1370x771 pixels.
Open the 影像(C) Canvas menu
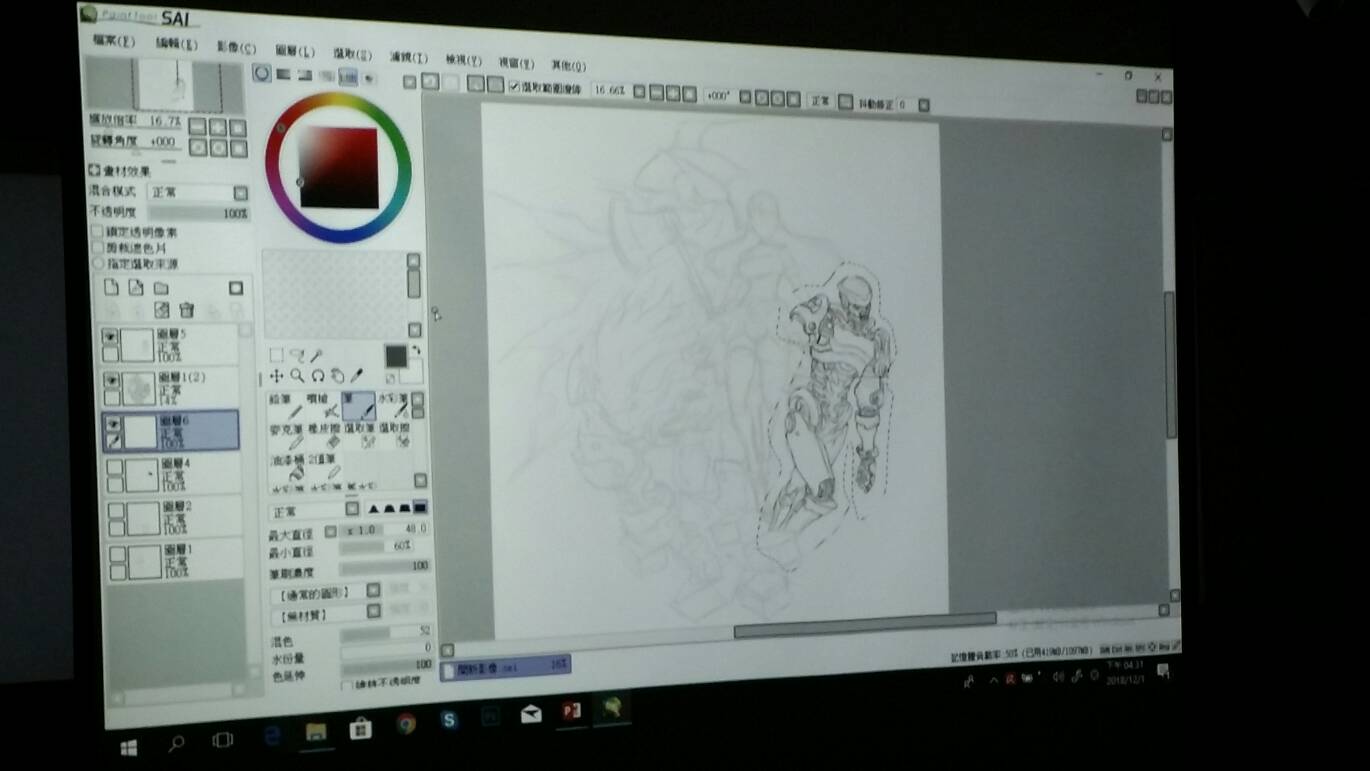236,48
